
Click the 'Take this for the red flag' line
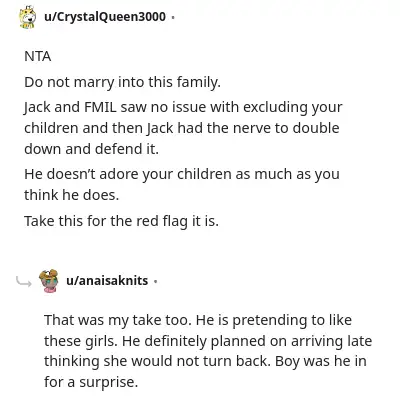(121, 221)
